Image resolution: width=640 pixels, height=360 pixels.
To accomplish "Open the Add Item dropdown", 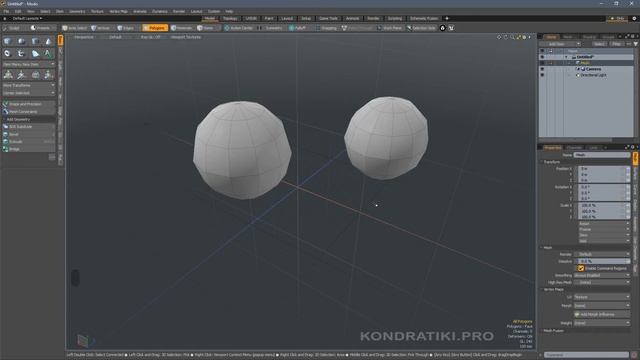I will point(560,44).
